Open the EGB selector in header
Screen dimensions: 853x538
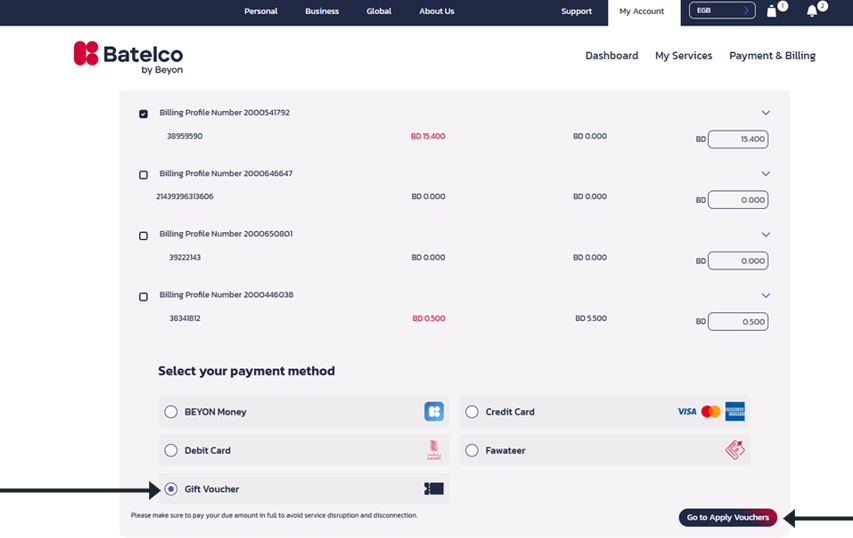click(x=722, y=10)
